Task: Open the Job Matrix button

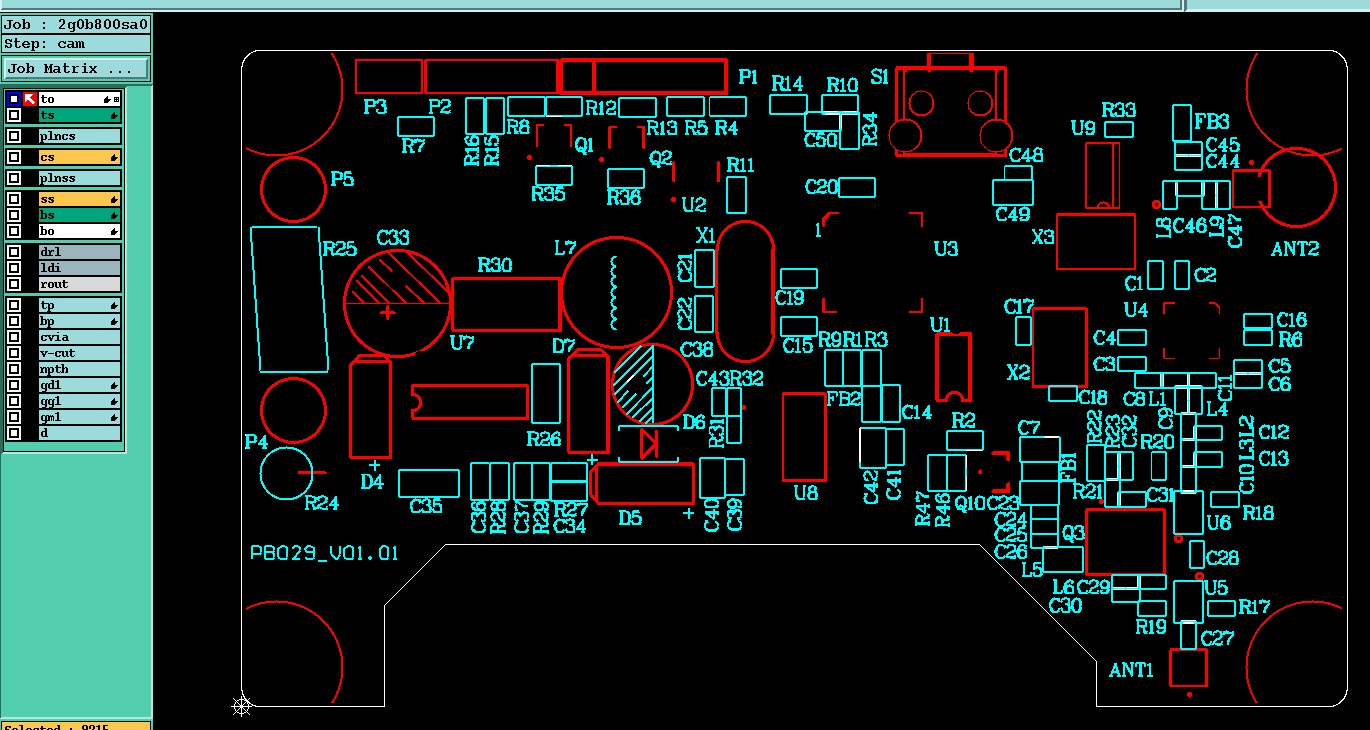Action: pos(76,69)
